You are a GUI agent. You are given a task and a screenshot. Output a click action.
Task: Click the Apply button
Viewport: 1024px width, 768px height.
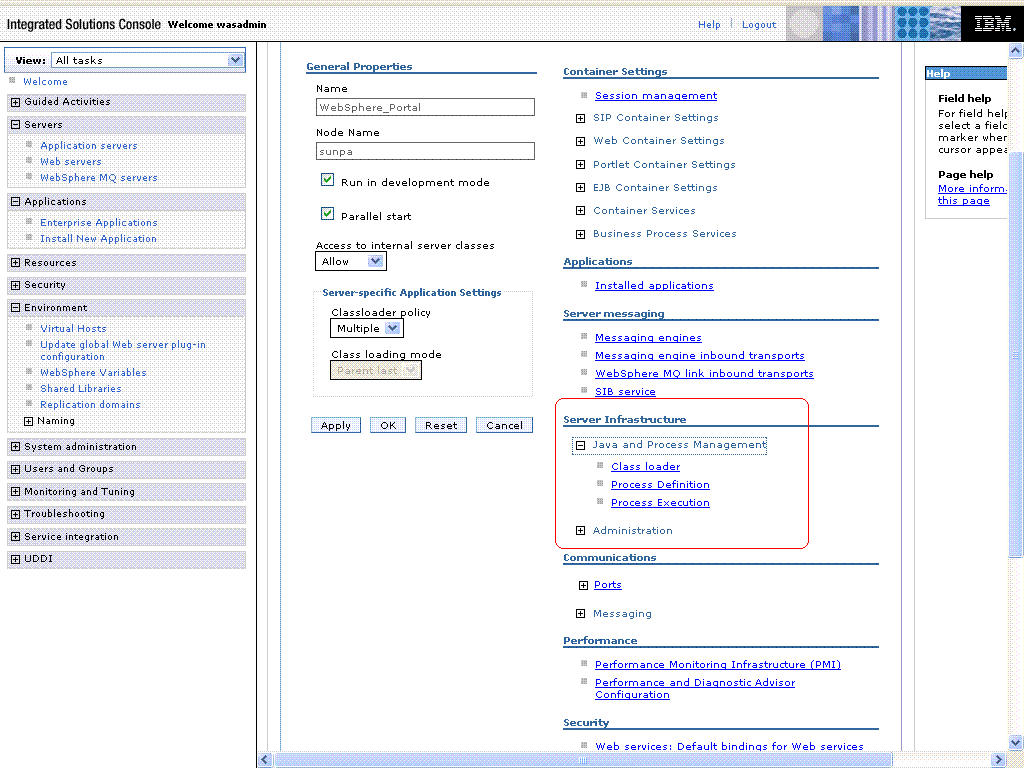click(x=336, y=425)
